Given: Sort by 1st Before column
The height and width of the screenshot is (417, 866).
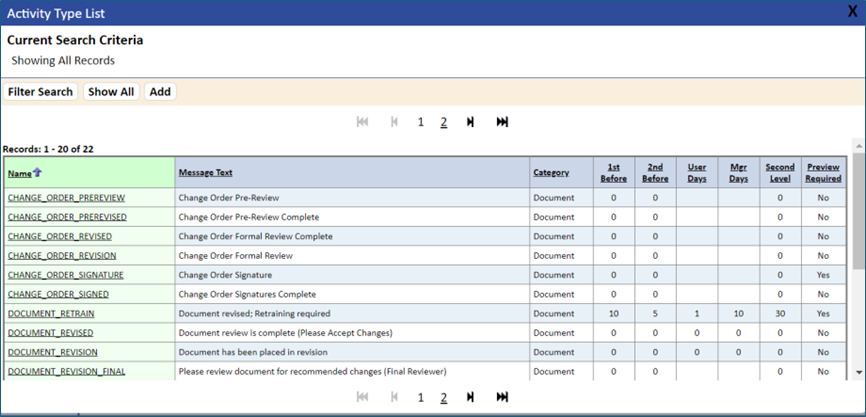Looking at the screenshot, I should click(x=614, y=173).
